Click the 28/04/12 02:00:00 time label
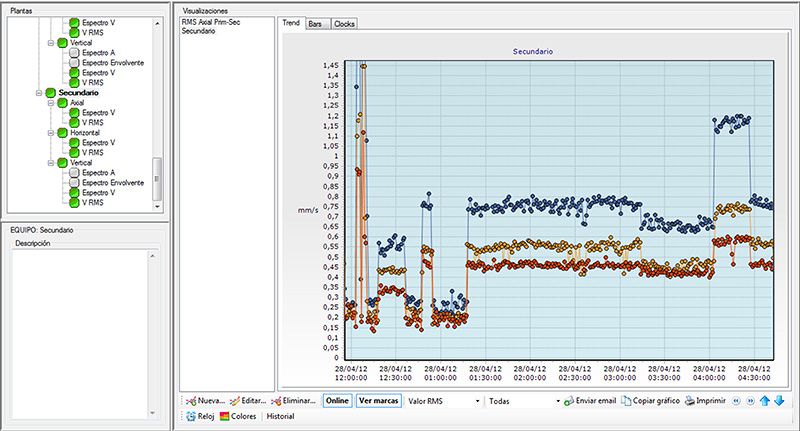The image size is (800, 431). 530,373
